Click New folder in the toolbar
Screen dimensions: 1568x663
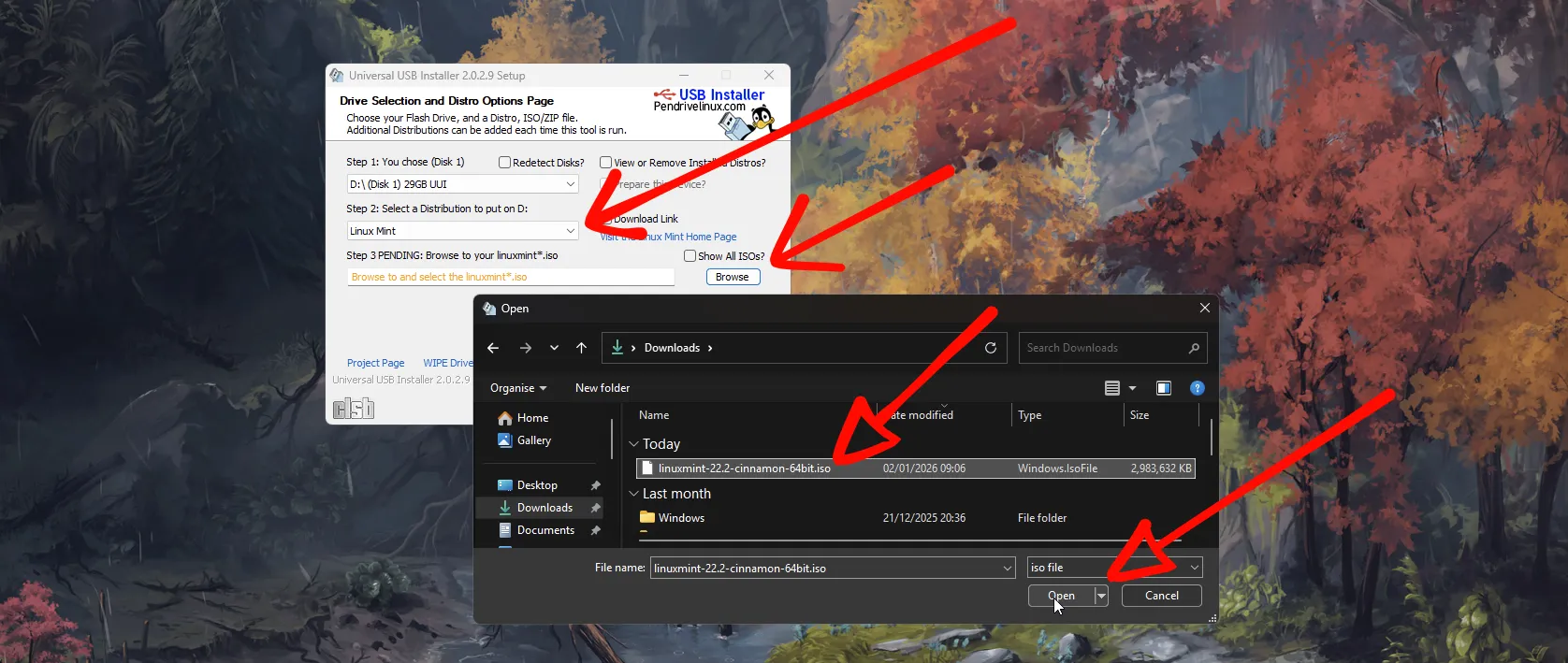602,388
